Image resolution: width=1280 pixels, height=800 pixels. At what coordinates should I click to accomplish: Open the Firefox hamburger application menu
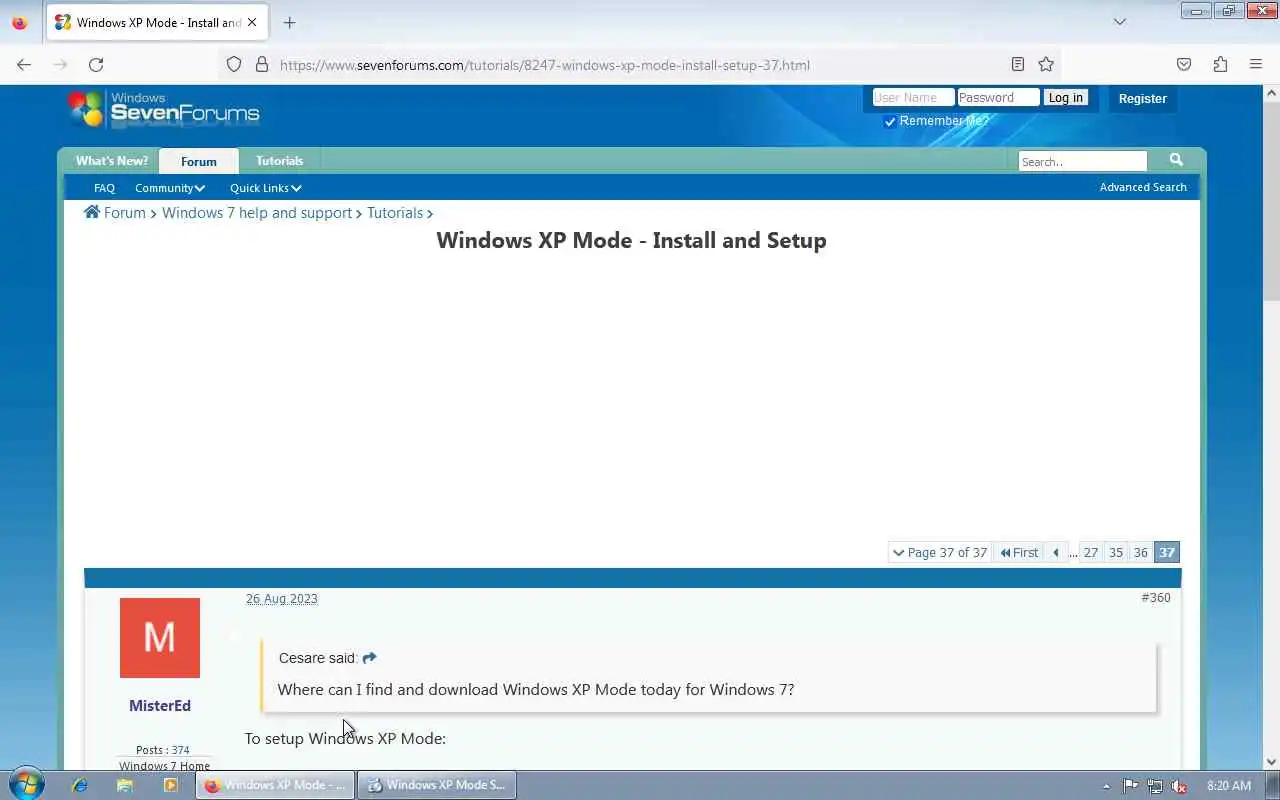(x=1256, y=64)
